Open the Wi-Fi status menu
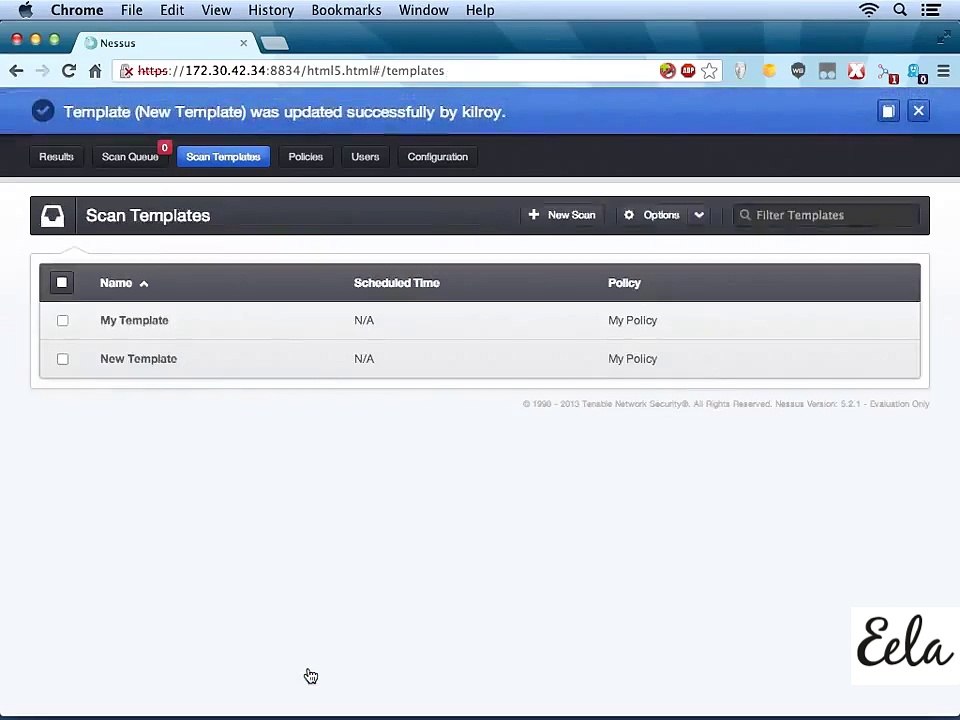960x720 pixels. (869, 10)
